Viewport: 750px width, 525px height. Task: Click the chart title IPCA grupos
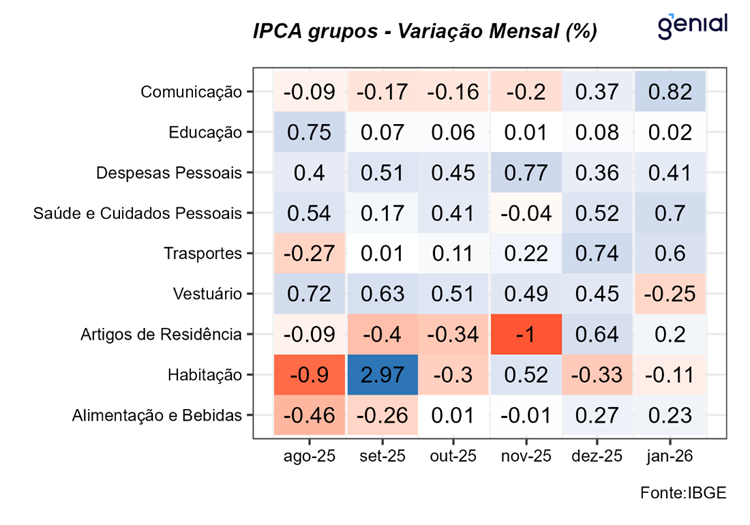tap(425, 31)
